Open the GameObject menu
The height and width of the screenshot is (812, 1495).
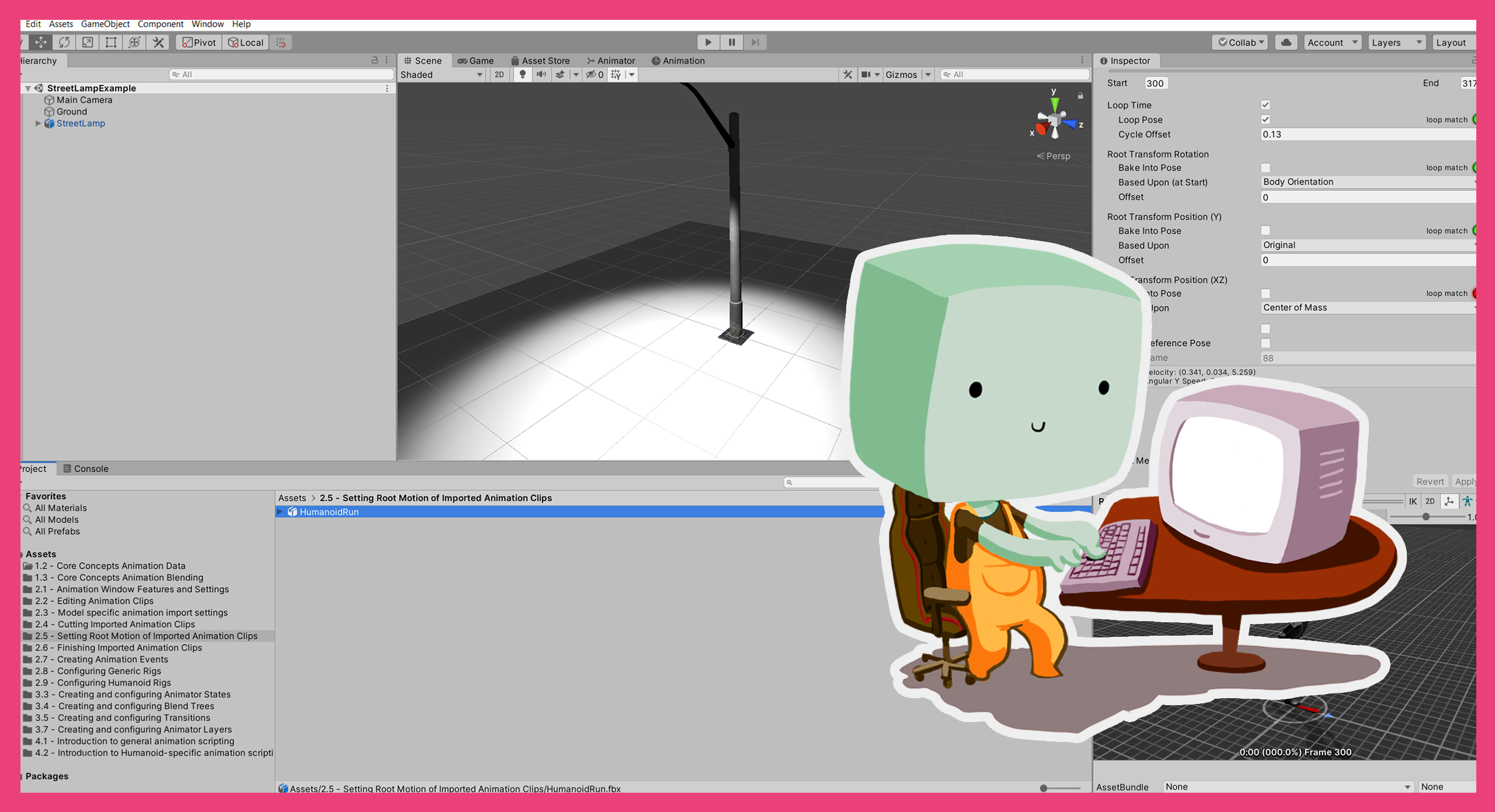[x=105, y=24]
